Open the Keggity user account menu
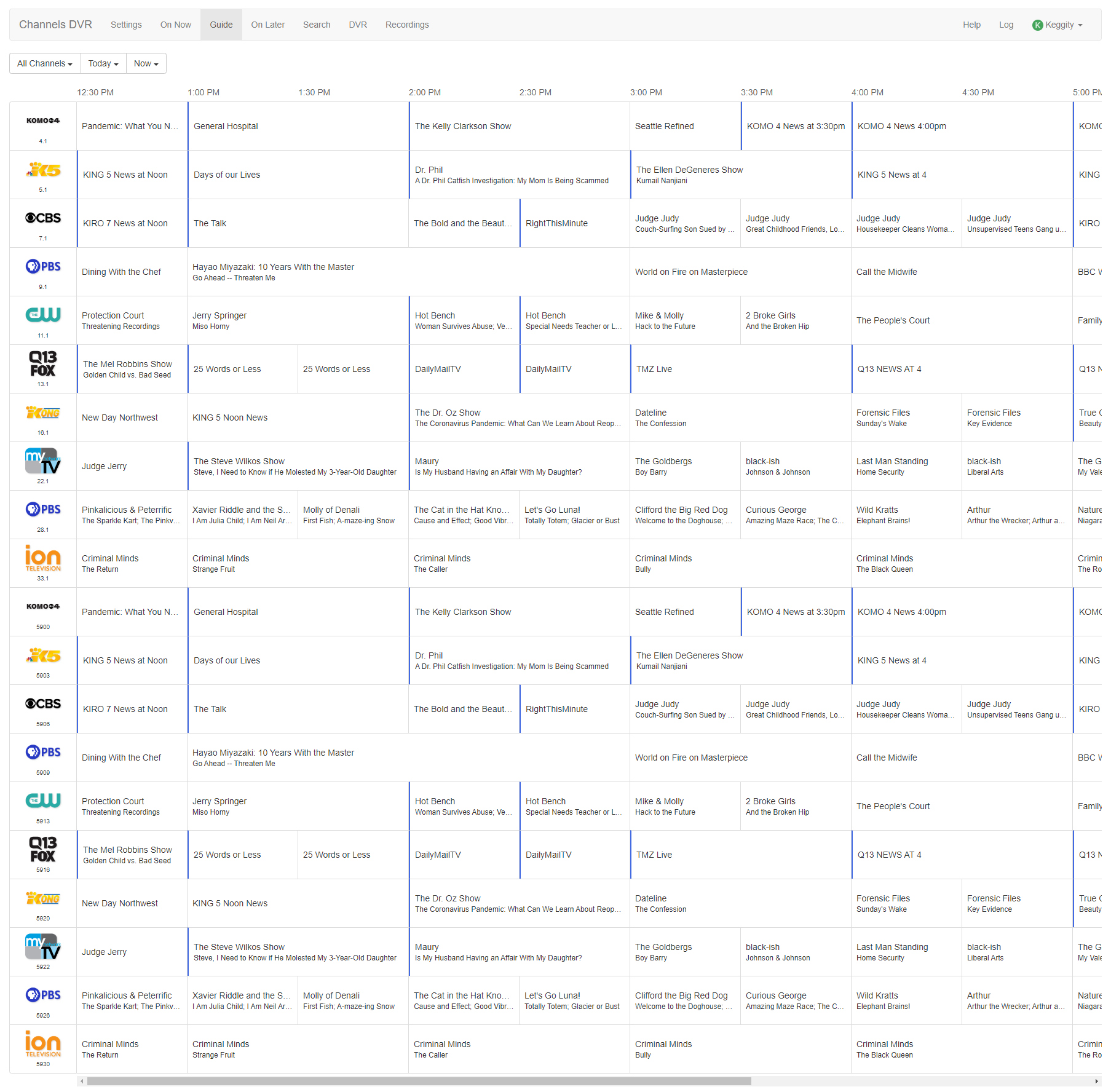 click(1058, 25)
